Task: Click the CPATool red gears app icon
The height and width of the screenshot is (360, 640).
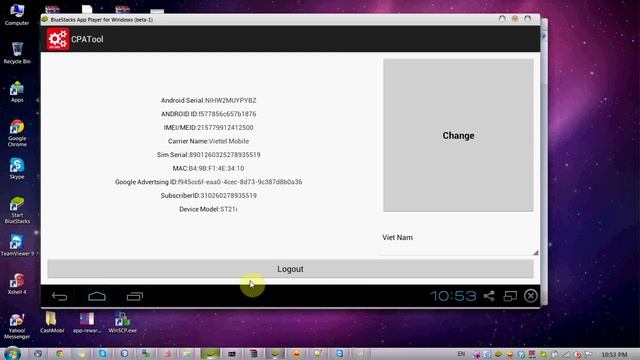Action: click(58, 39)
